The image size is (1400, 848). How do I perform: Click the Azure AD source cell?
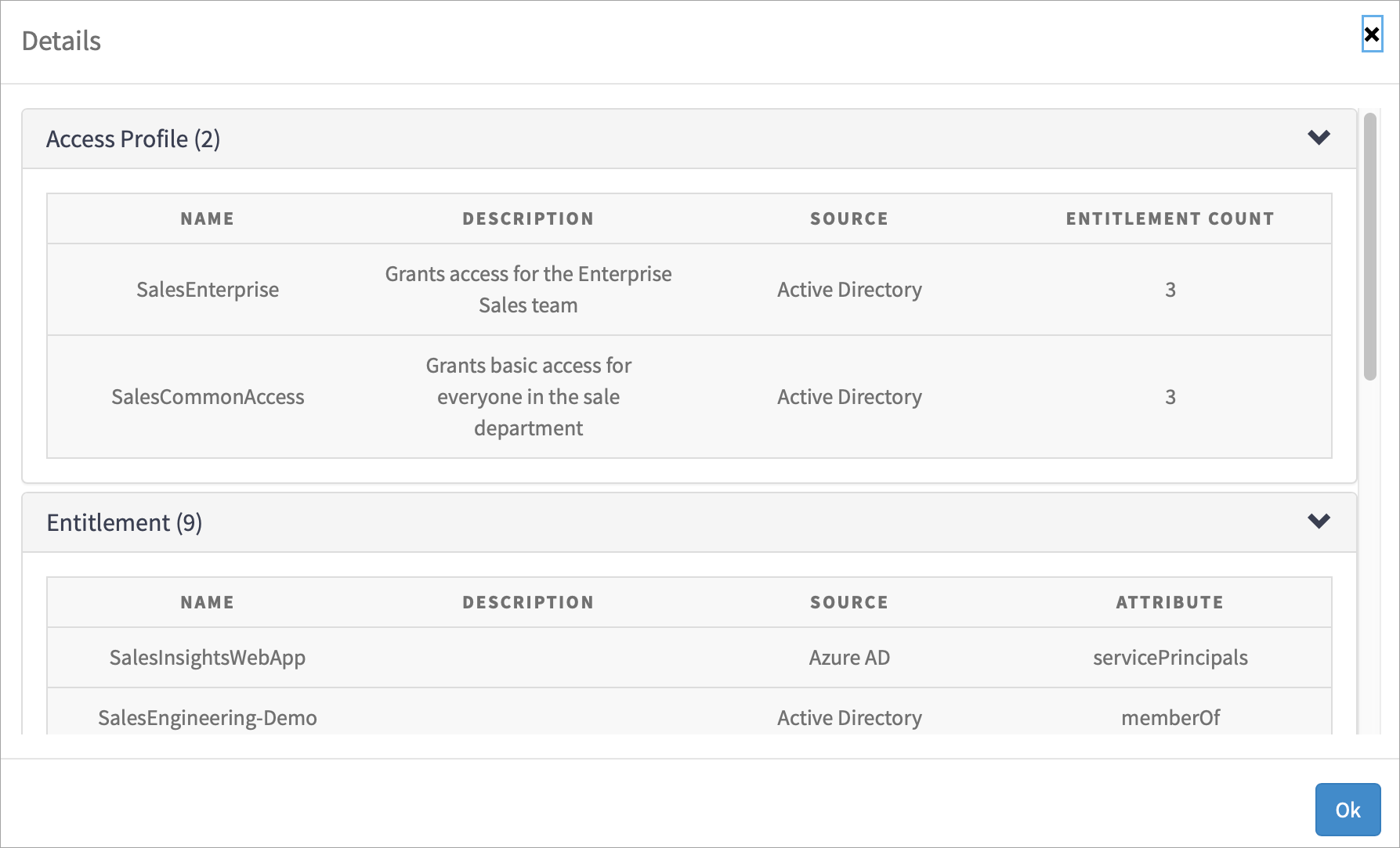(849, 658)
